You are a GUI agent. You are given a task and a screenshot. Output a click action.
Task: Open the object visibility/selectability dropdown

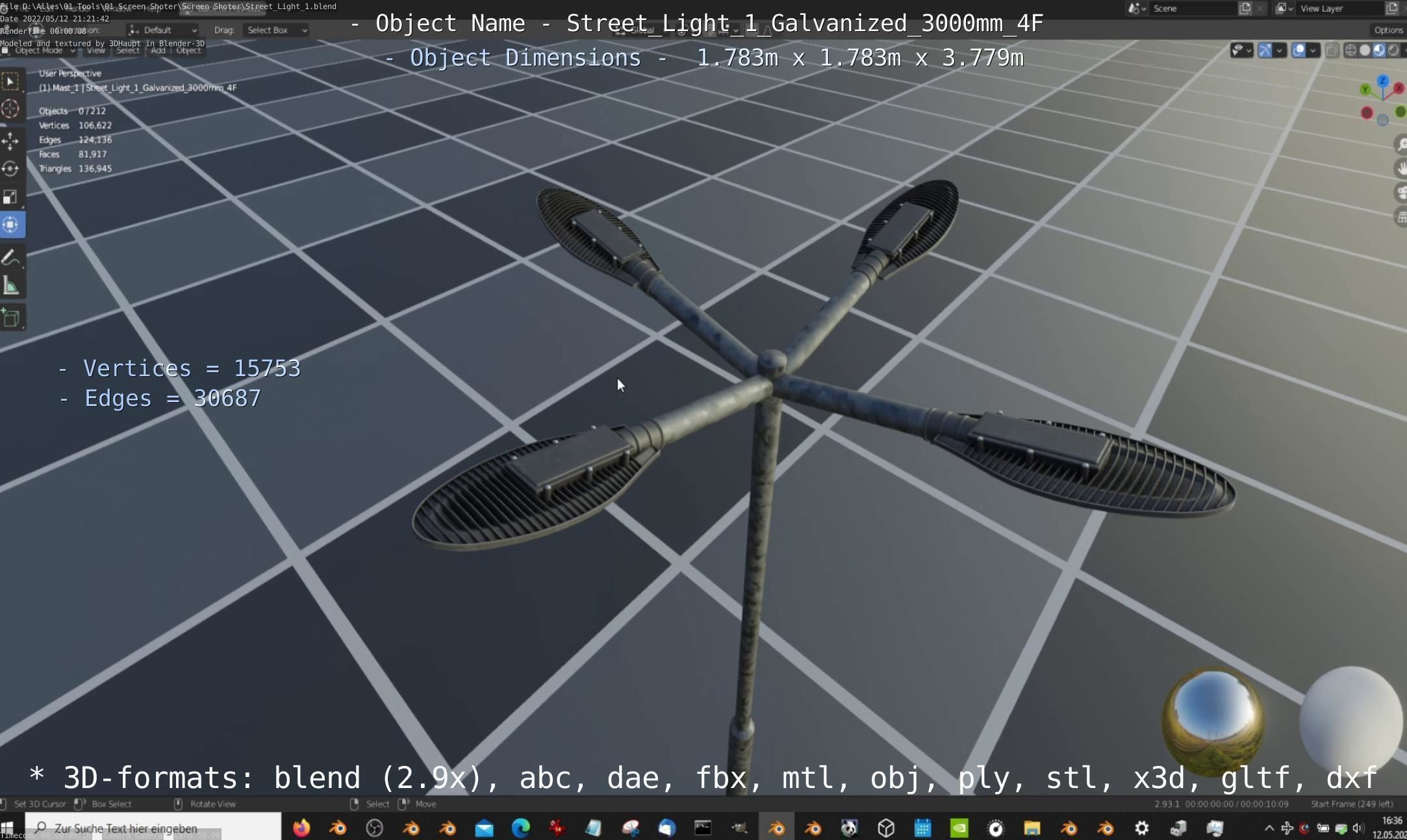[1241, 50]
